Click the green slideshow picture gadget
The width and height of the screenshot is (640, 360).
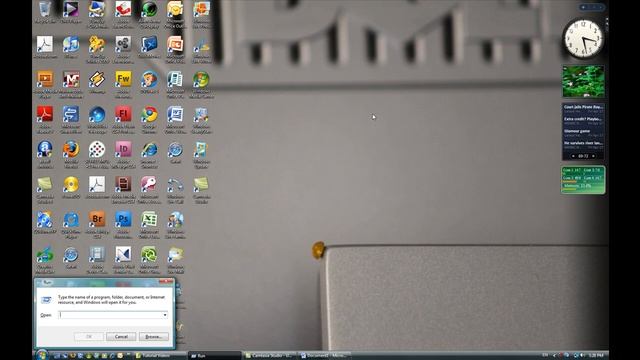pos(583,81)
